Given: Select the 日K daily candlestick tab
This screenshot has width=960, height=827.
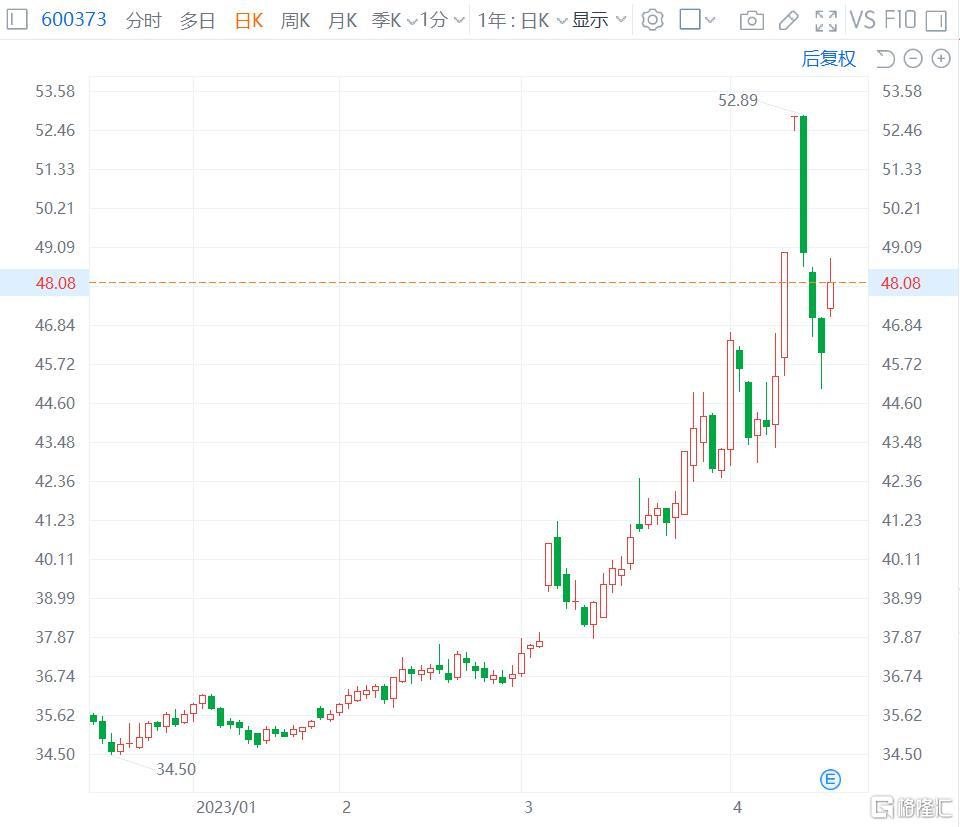Looking at the screenshot, I should [x=249, y=20].
